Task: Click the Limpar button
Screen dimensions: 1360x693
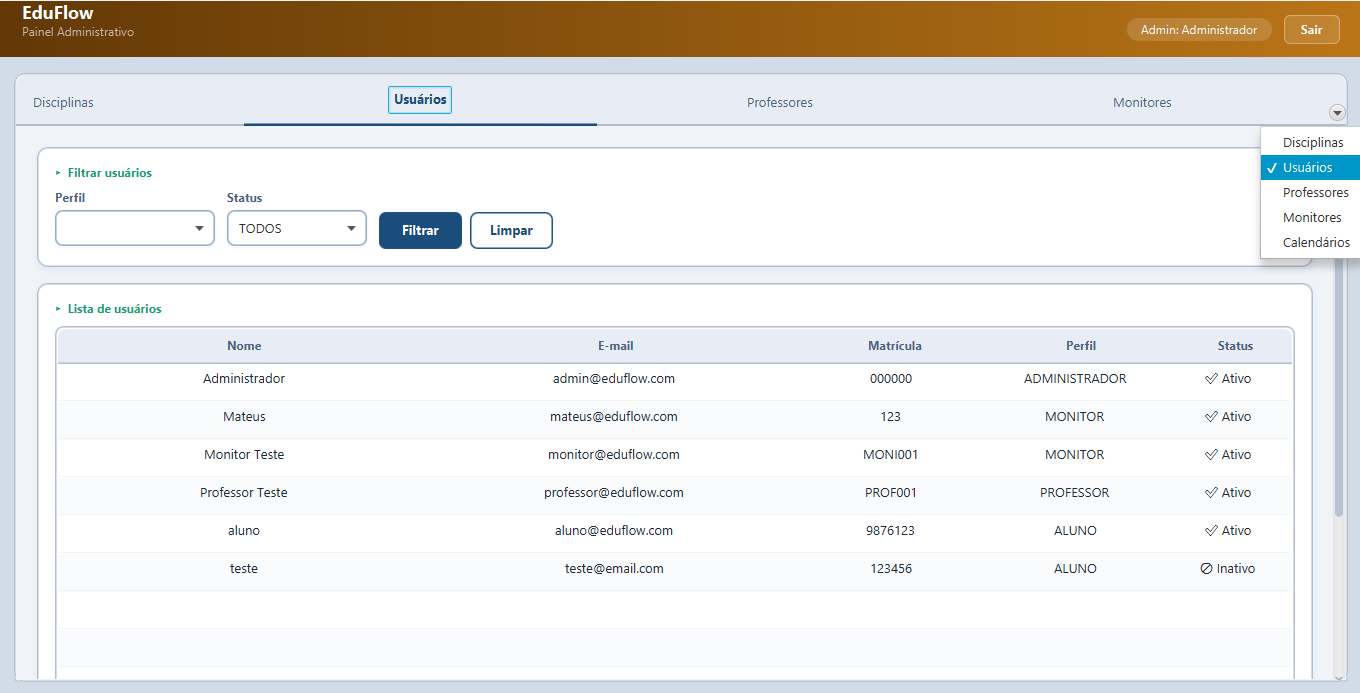Action: click(x=511, y=230)
